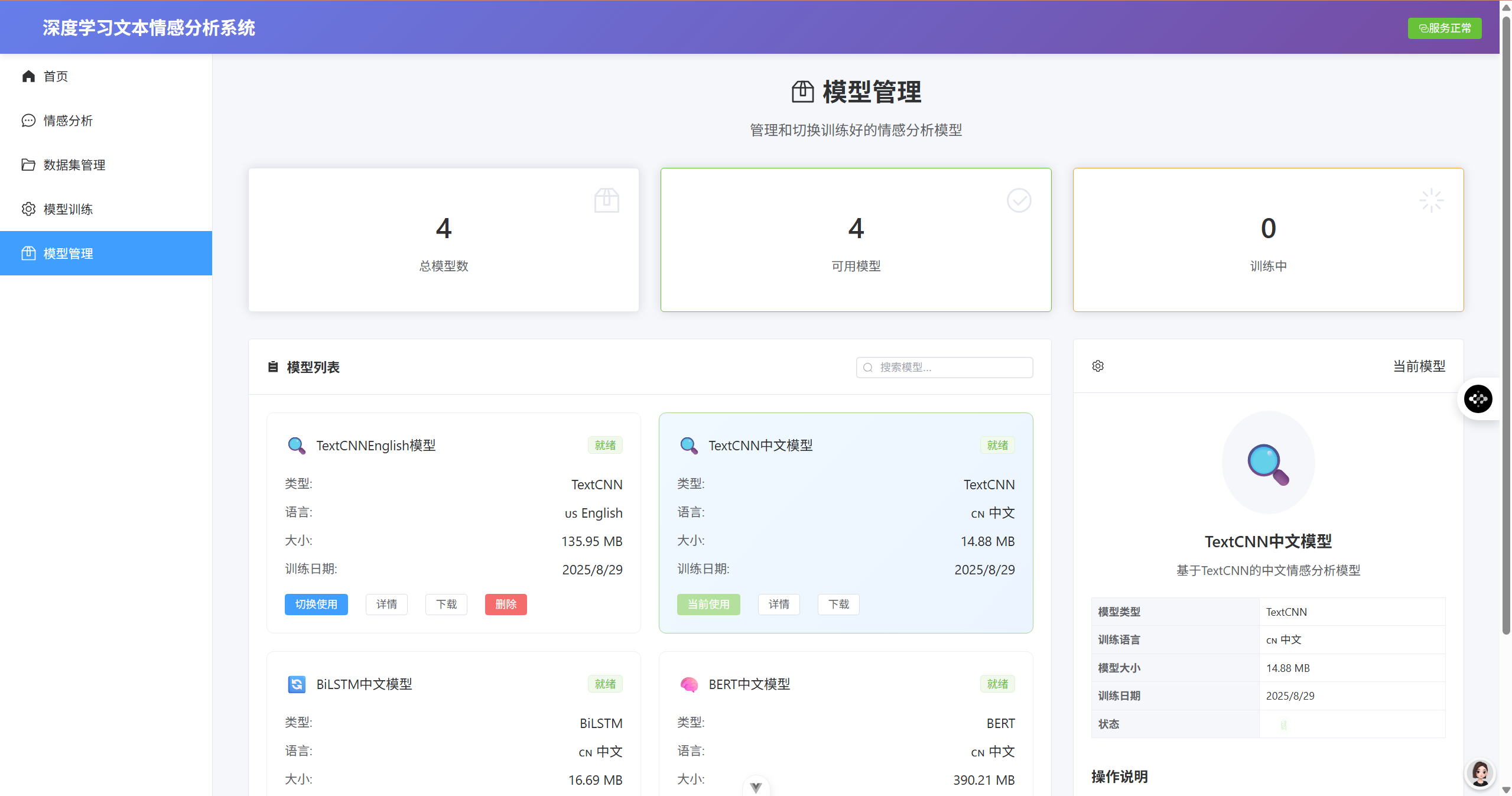Viewport: 1512px width, 796px height.
Task: Delete the TextCNNEnglish model
Action: pyautogui.click(x=506, y=604)
